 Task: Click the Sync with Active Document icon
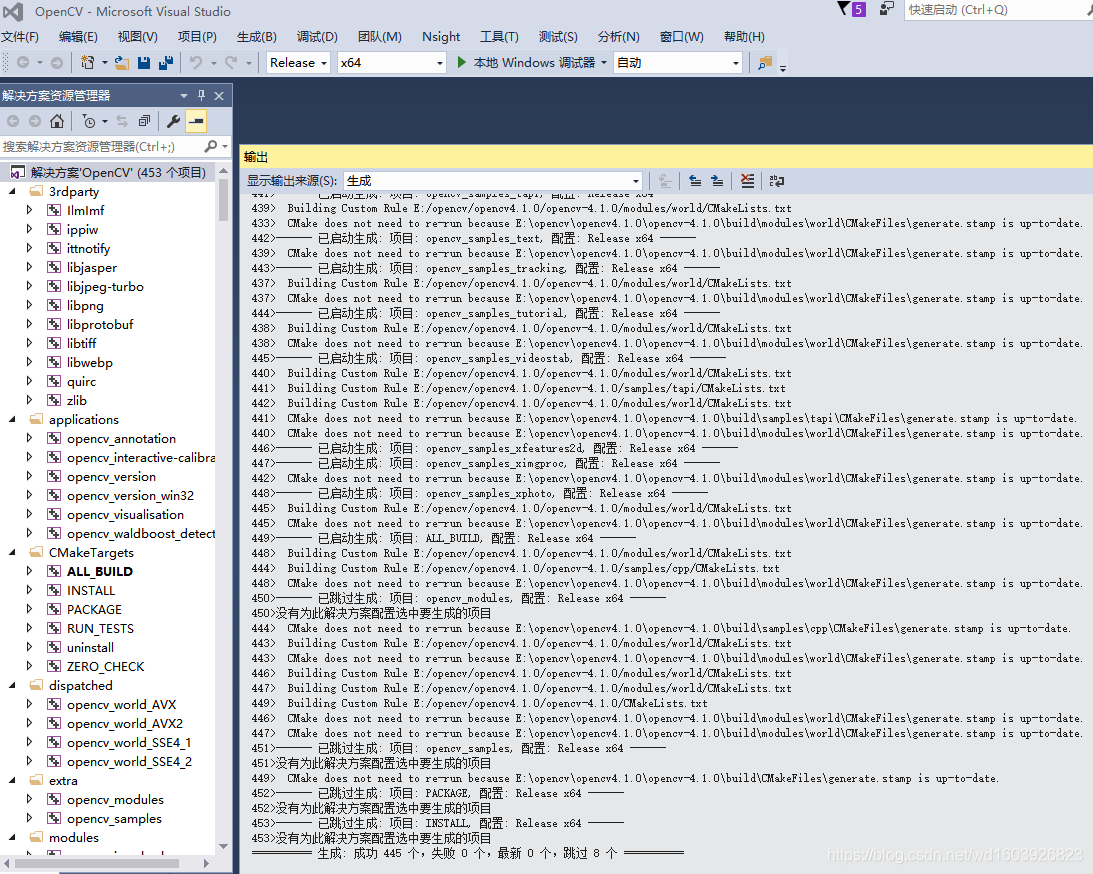click(x=122, y=121)
